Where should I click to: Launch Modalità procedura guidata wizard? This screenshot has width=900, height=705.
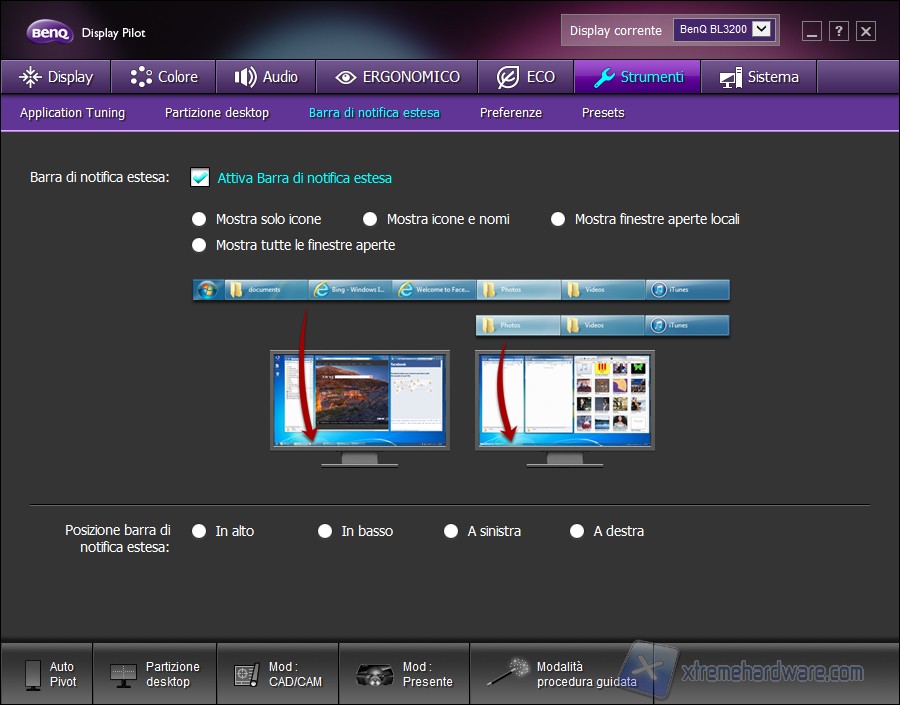507,673
